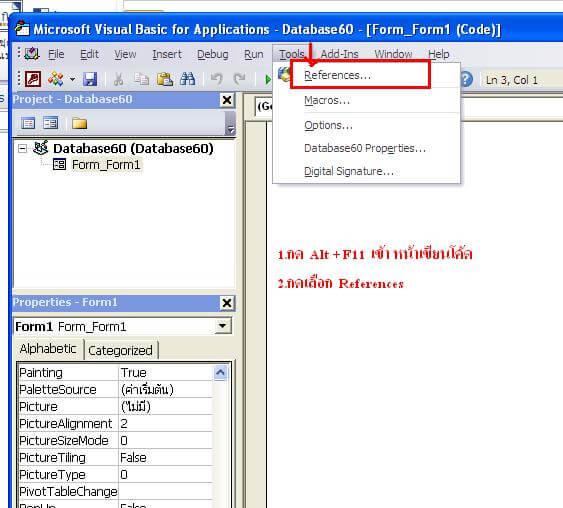Collapse the Database60 project tree node
Screen dimensions: 563x508
pyautogui.click(x=22, y=148)
